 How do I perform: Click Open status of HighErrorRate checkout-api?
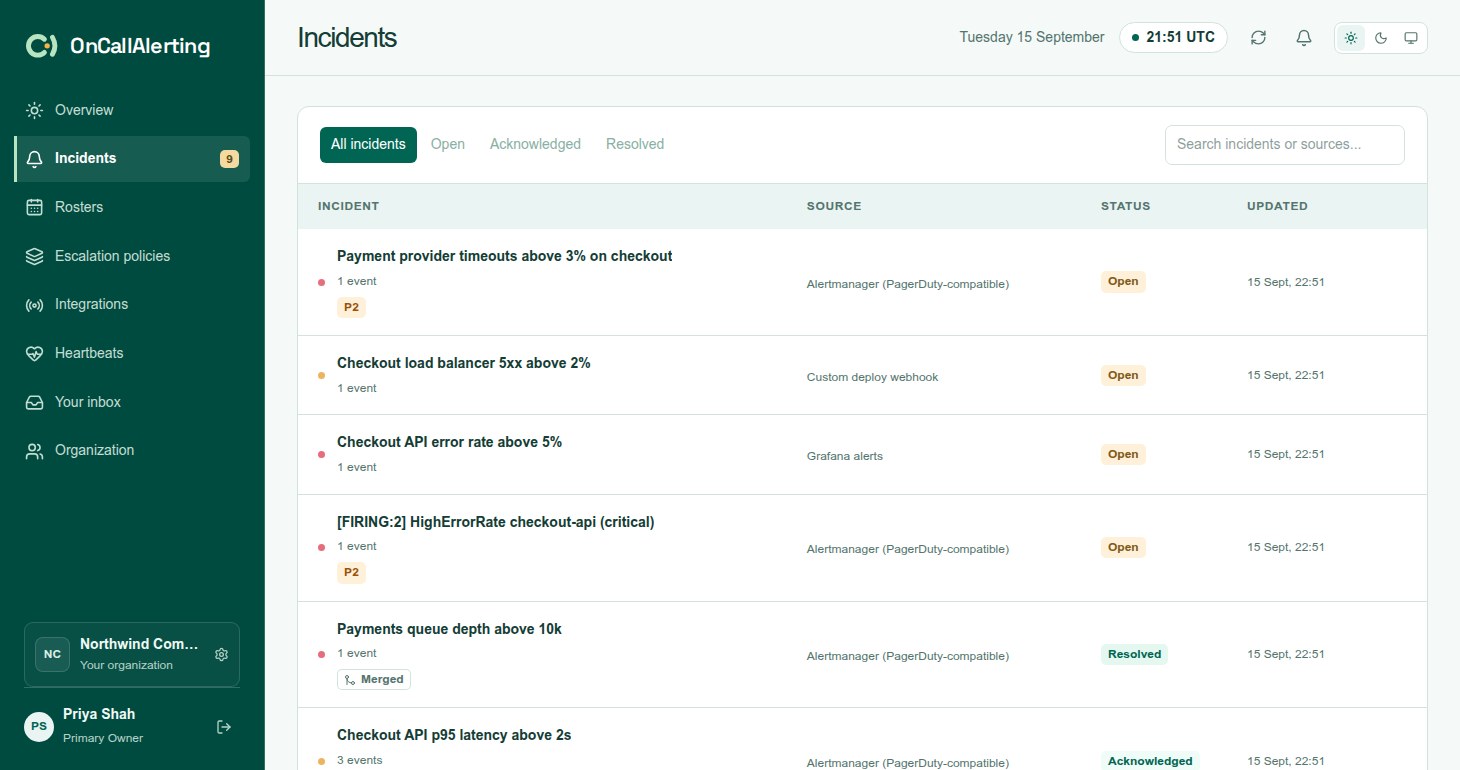click(x=1123, y=547)
